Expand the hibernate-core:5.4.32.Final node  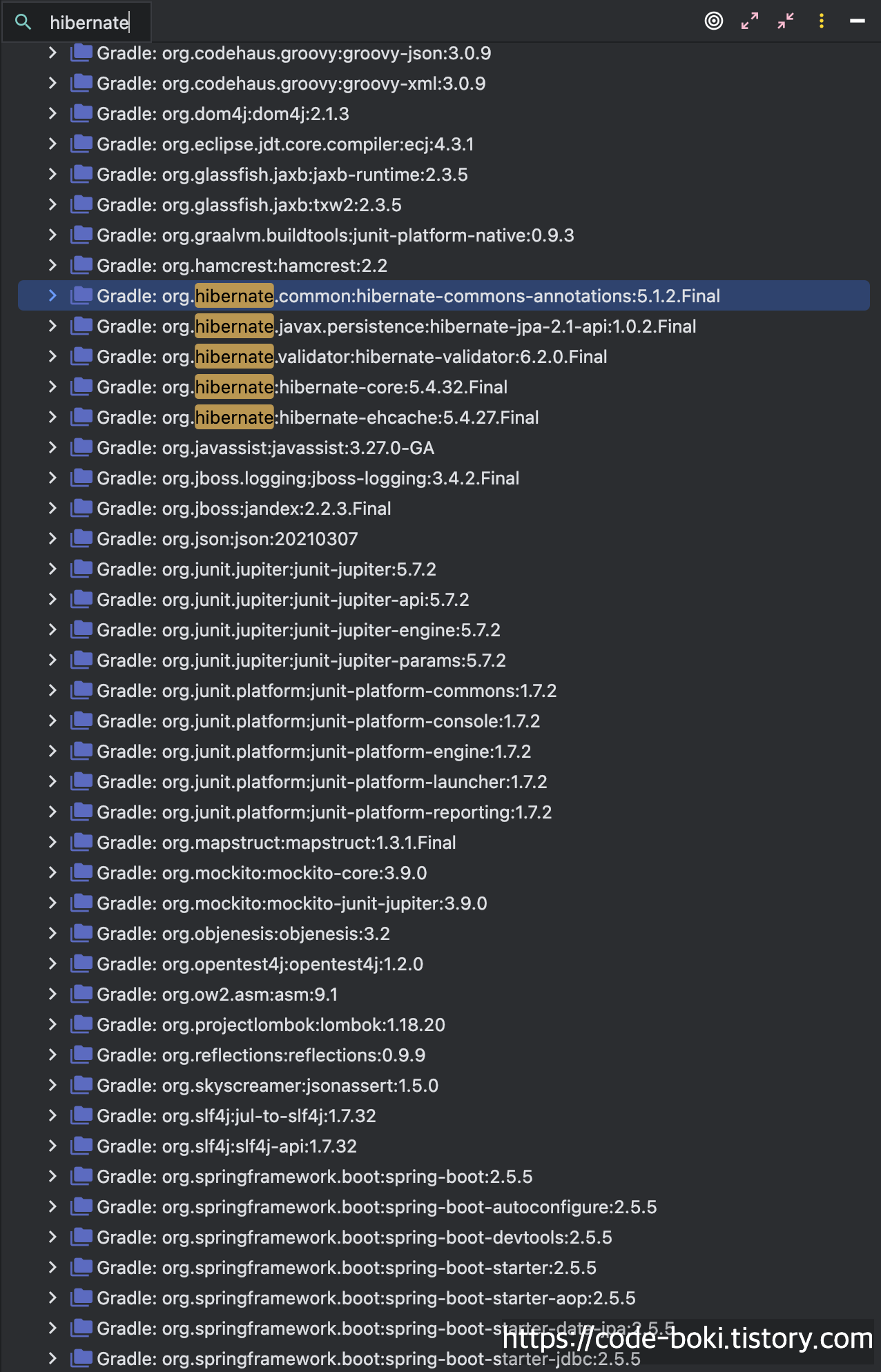[52, 386]
